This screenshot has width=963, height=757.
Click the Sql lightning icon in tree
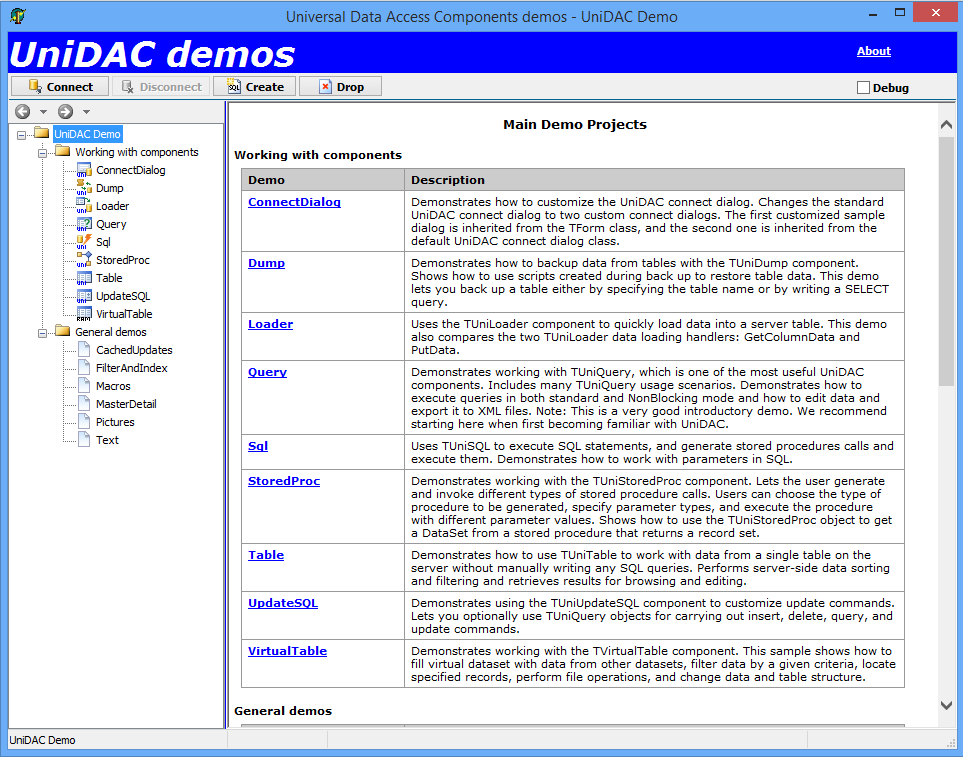[x=84, y=242]
